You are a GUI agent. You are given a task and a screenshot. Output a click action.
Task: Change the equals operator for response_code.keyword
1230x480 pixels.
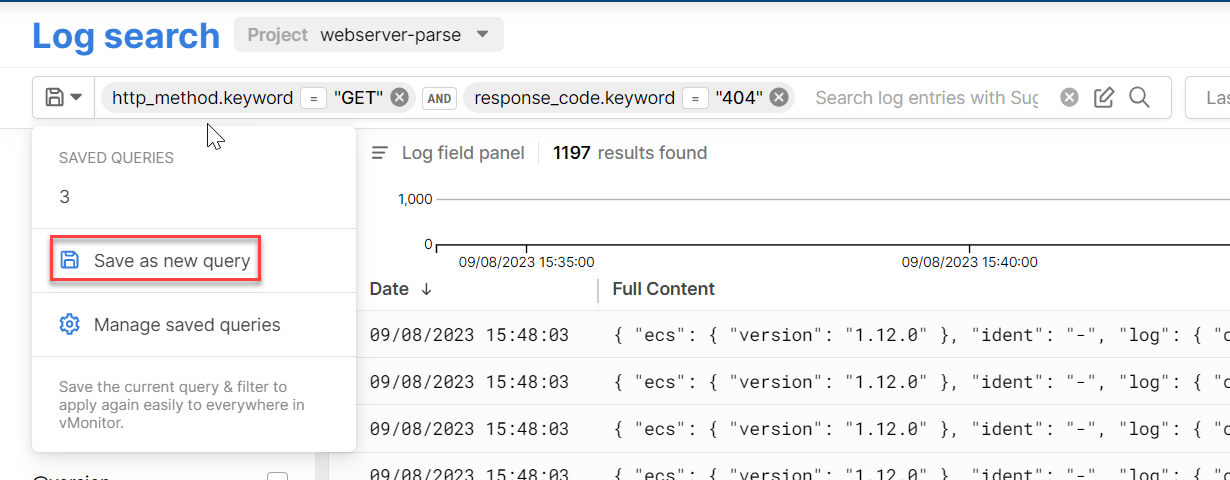tap(695, 98)
